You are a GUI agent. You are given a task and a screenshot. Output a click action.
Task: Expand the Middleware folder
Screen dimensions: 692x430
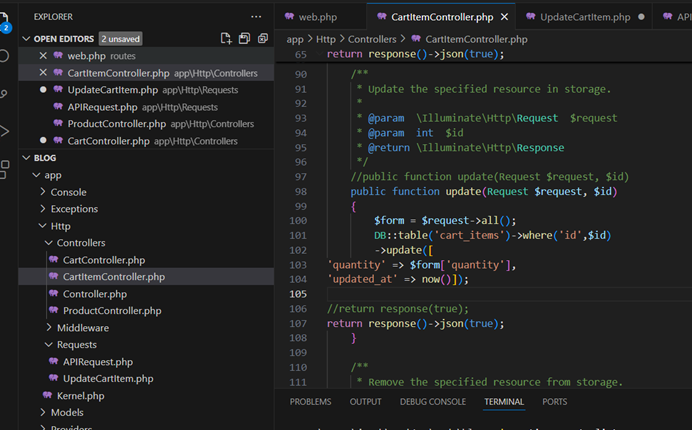(82, 328)
